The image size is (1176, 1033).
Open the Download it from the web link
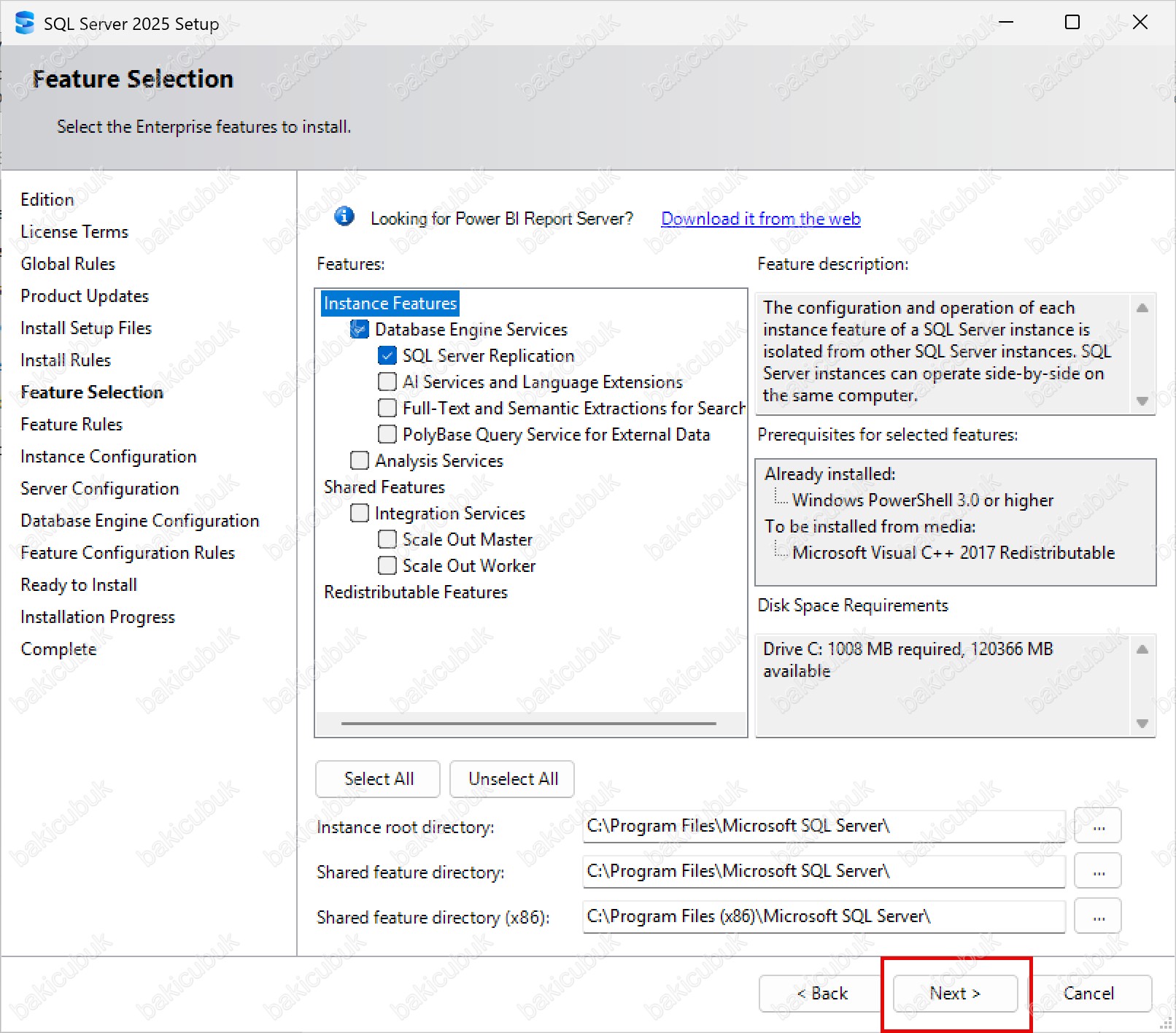tap(760, 219)
